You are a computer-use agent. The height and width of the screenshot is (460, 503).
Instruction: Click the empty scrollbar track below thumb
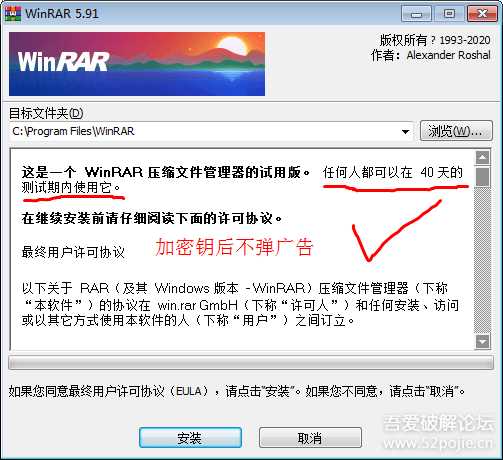tap(482, 260)
